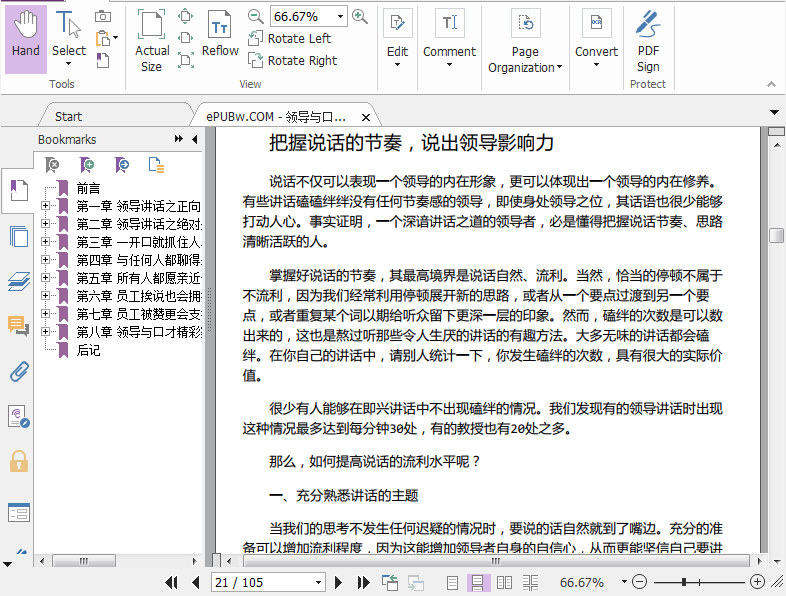
Task: Expand the 第一章 bookmark node
Action: (45, 206)
